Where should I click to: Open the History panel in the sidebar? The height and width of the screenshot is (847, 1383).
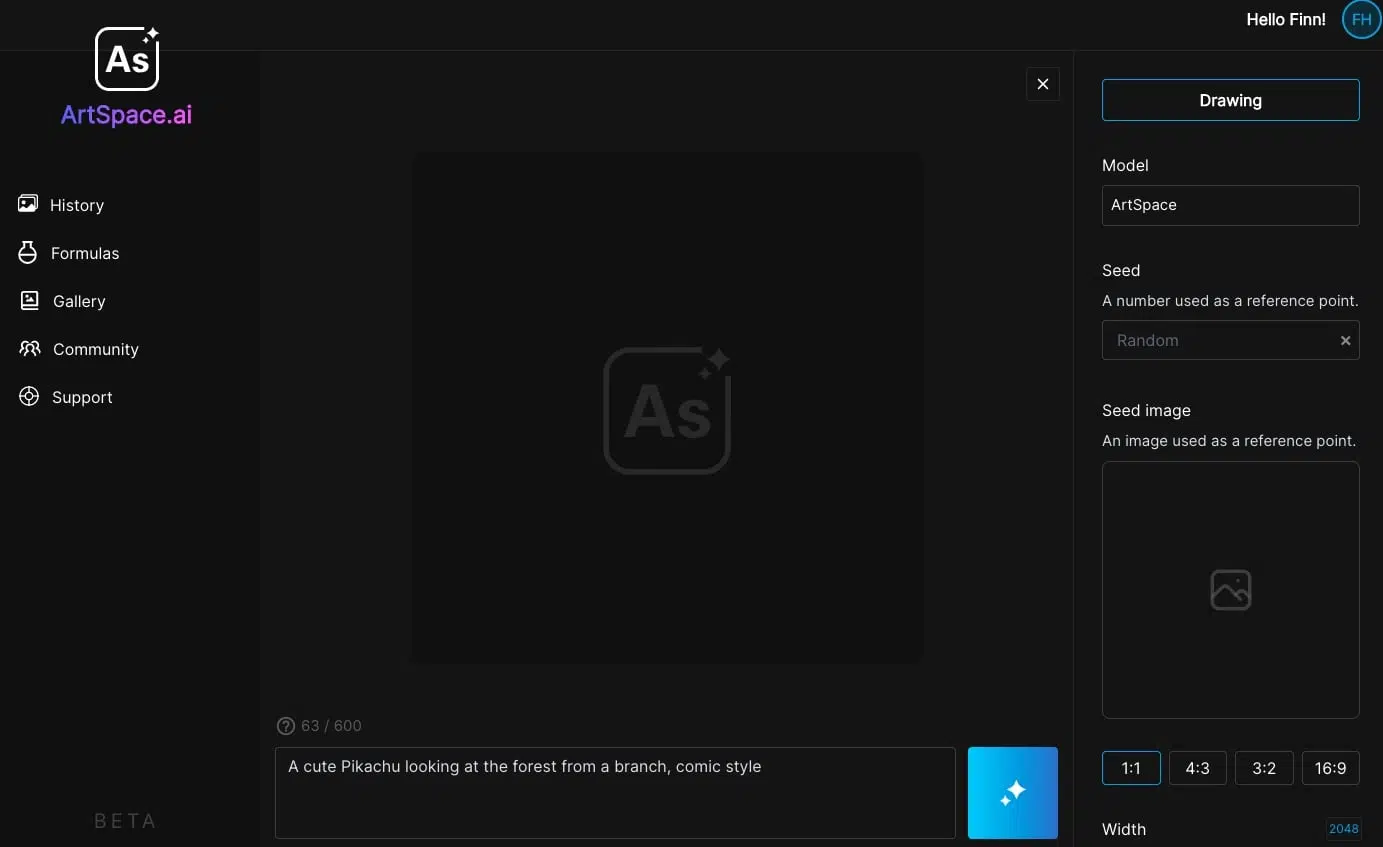76,205
